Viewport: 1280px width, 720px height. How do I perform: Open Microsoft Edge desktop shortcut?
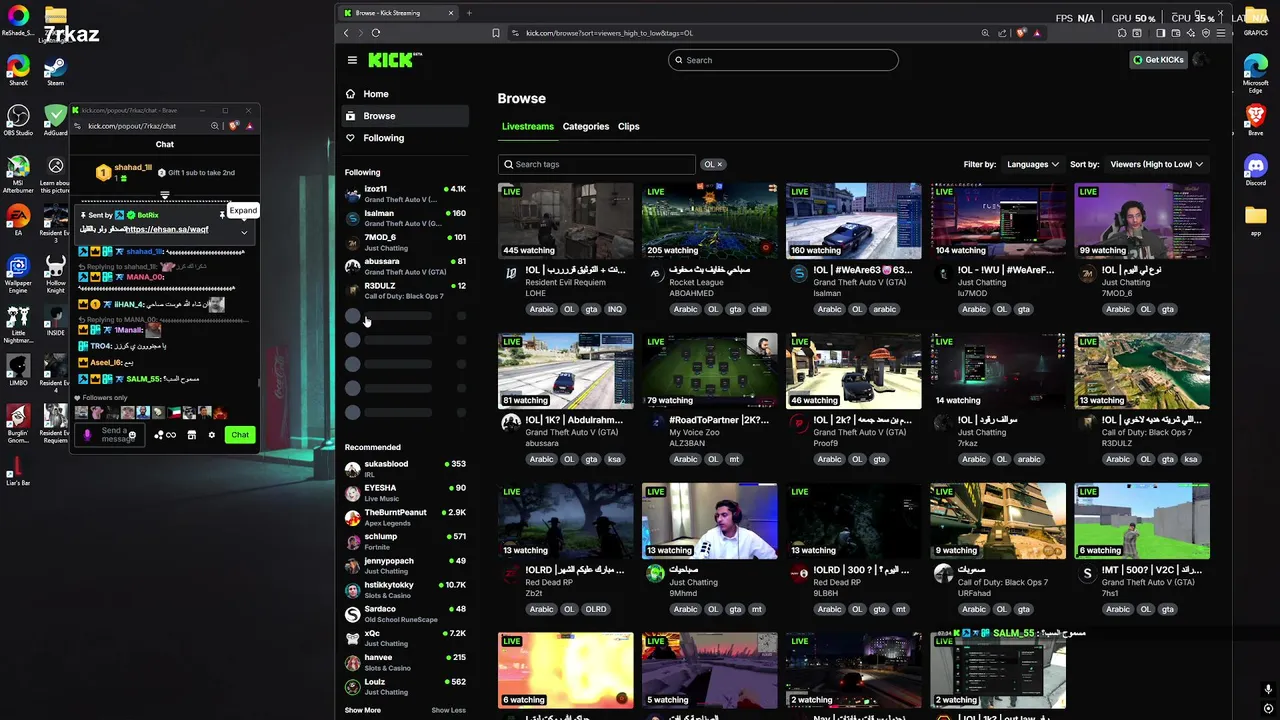(1255, 73)
